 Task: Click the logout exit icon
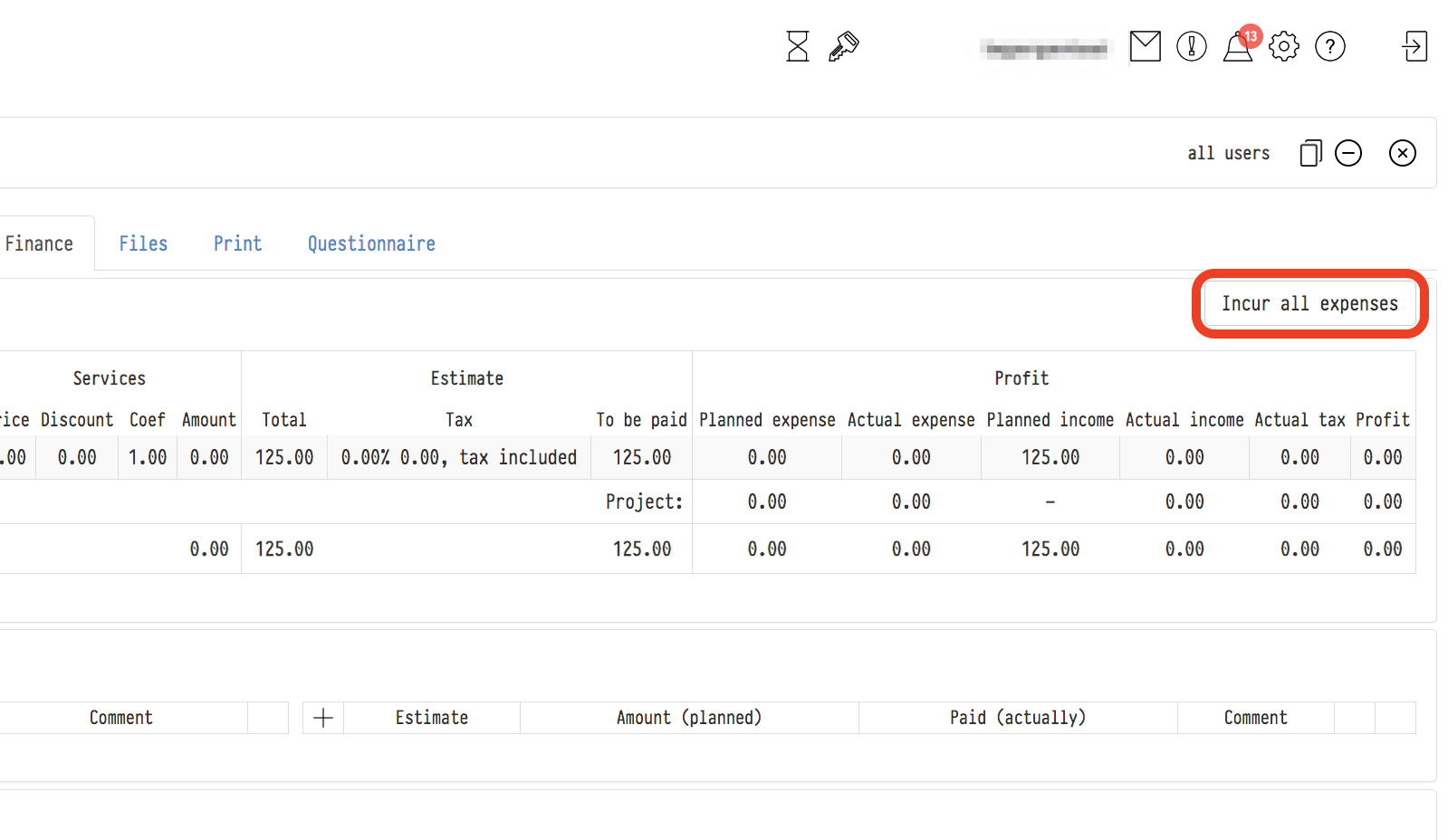[1414, 46]
